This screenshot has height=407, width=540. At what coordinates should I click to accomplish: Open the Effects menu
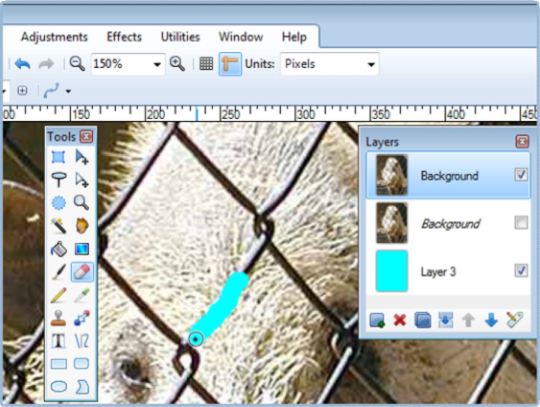pos(124,37)
